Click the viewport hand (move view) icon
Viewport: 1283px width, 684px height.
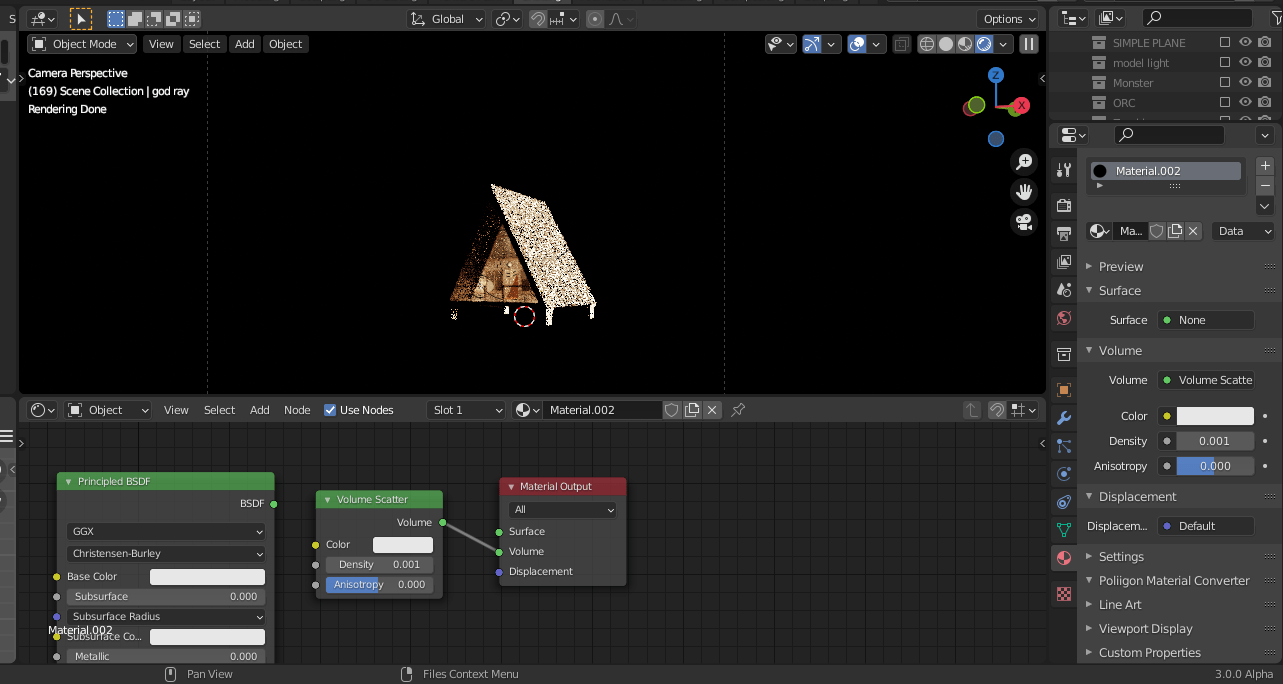(x=1023, y=191)
